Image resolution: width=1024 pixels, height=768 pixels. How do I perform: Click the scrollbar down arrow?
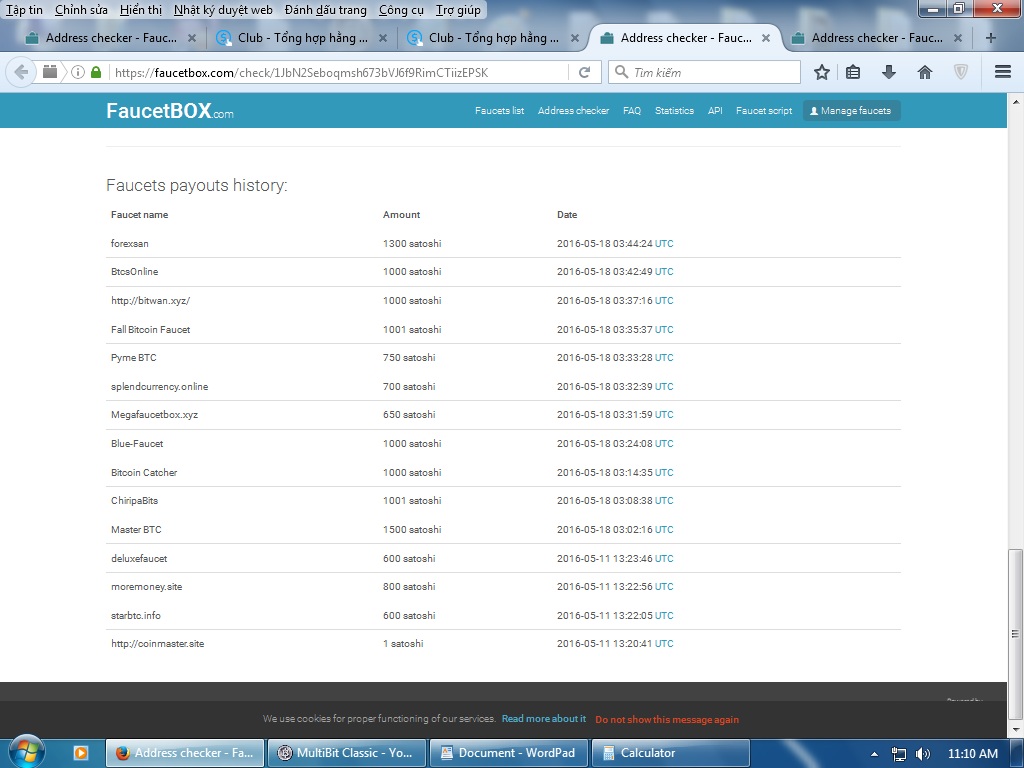pos(1015,729)
